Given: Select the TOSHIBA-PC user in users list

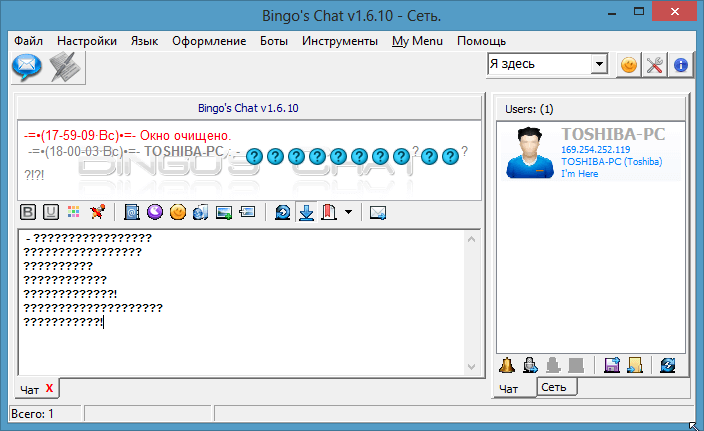Looking at the screenshot, I should coord(590,151).
